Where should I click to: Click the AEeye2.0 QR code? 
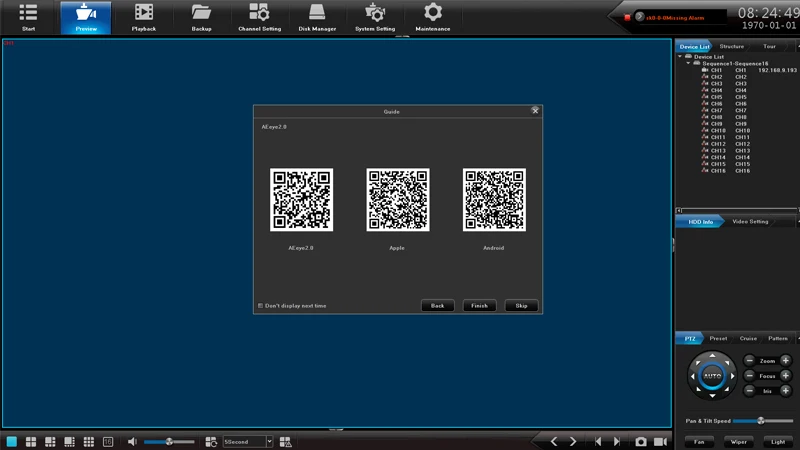click(x=302, y=199)
